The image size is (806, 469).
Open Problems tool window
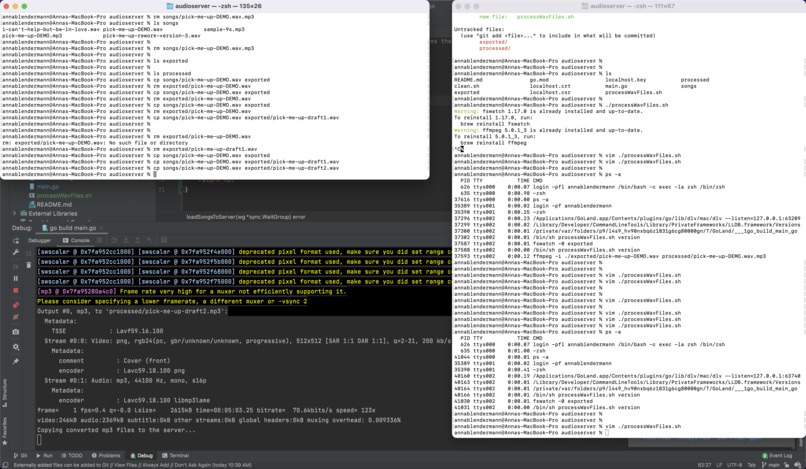click(x=106, y=456)
